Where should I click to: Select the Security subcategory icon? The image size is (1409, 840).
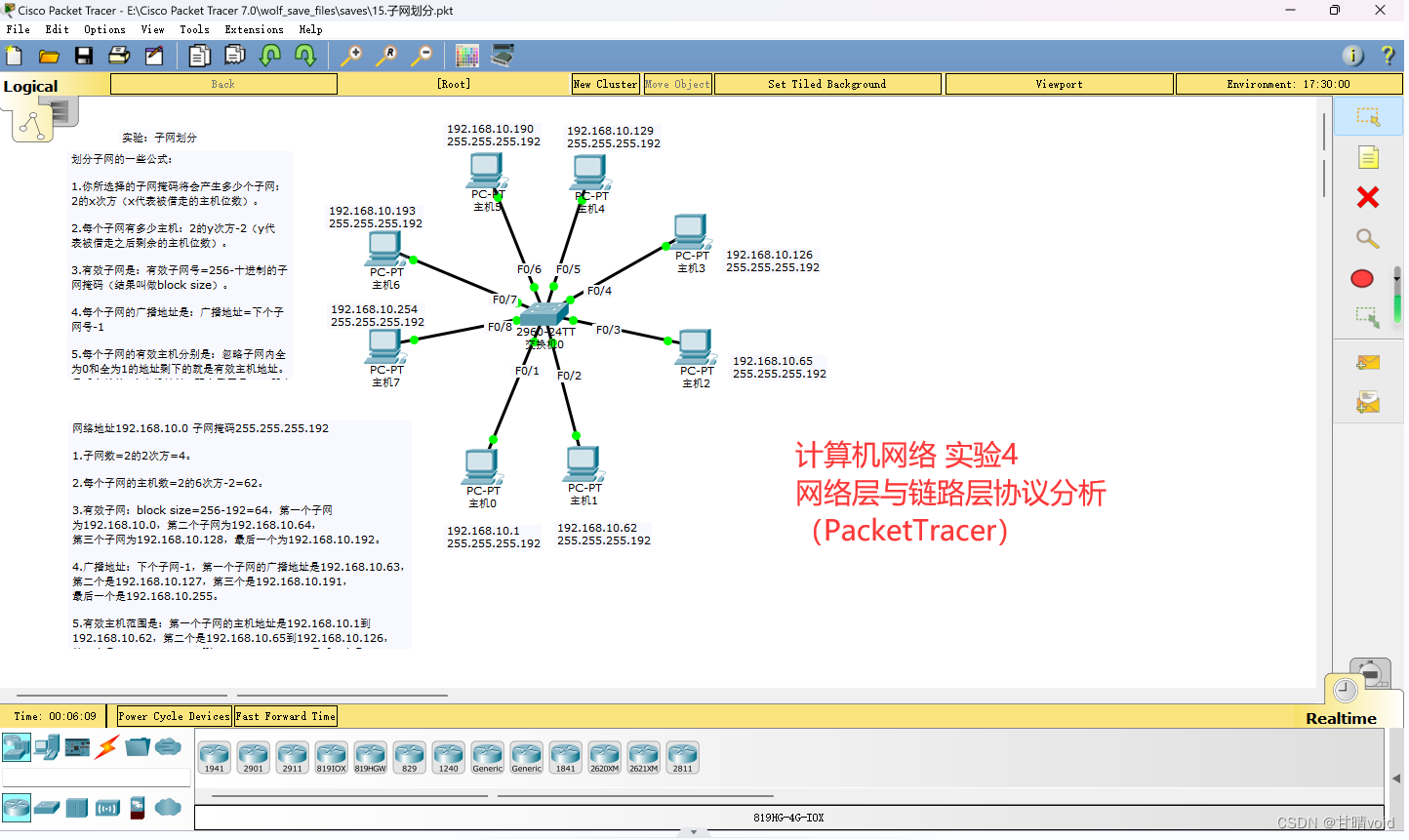tap(138, 808)
